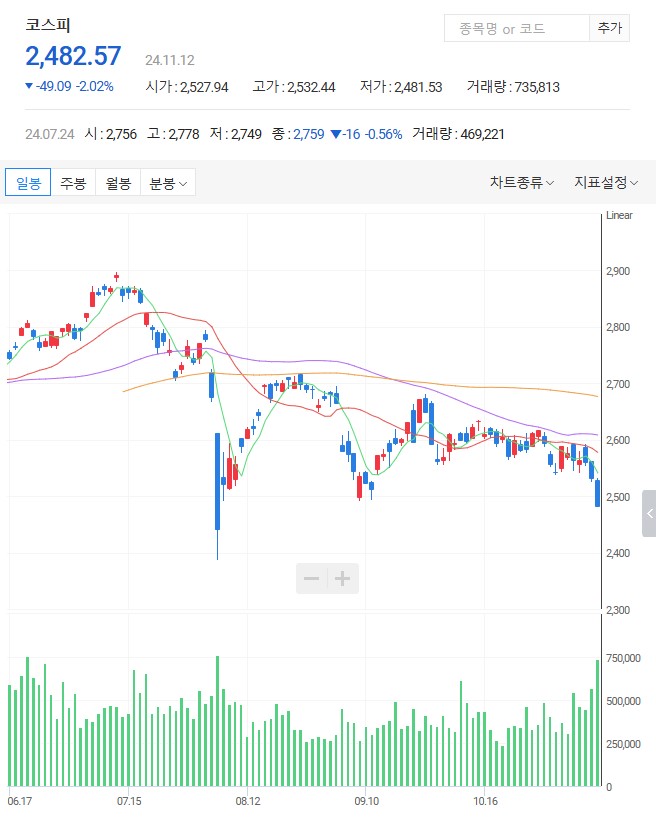Viewport: 656px width, 817px height.
Task: Click the Linear scale label above the price axis
Action: [619, 216]
